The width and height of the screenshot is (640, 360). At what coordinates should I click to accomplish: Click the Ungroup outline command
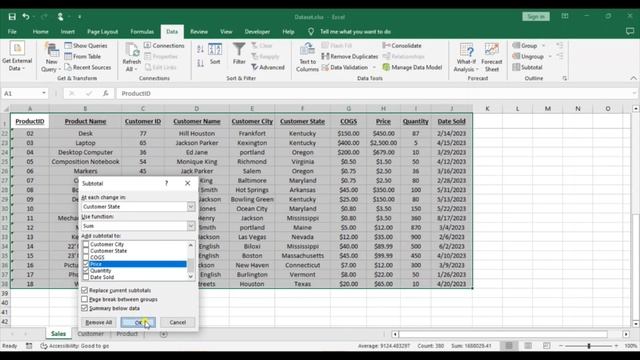tap(528, 56)
